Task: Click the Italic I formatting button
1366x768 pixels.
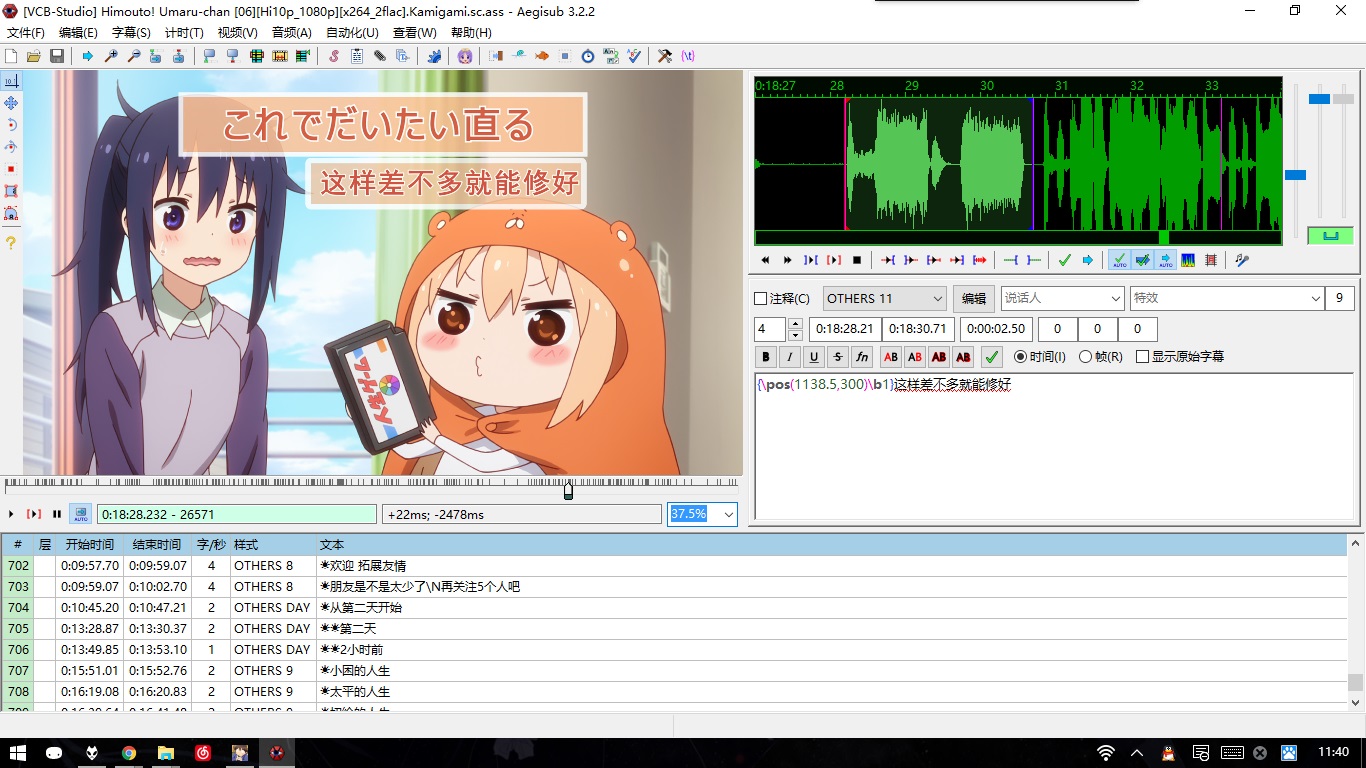Action: pyautogui.click(x=790, y=356)
